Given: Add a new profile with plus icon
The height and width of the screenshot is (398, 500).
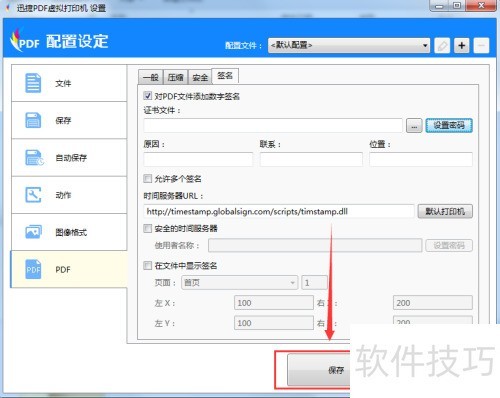Looking at the screenshot, I should 462,45.
